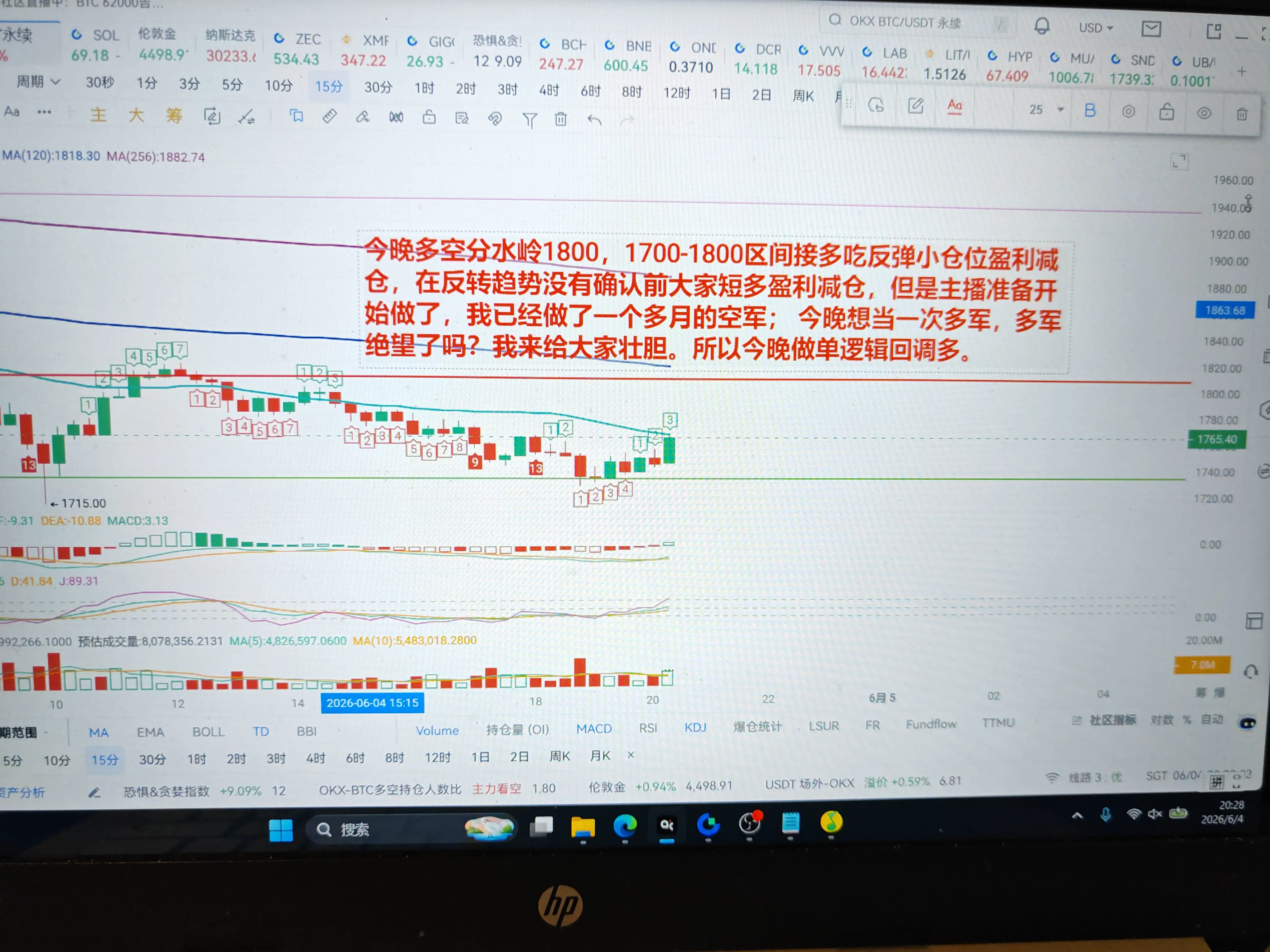1270x952 pixels.
Task: Toggle the MACD sub-indicator
Action: click(x=594, y=729)
